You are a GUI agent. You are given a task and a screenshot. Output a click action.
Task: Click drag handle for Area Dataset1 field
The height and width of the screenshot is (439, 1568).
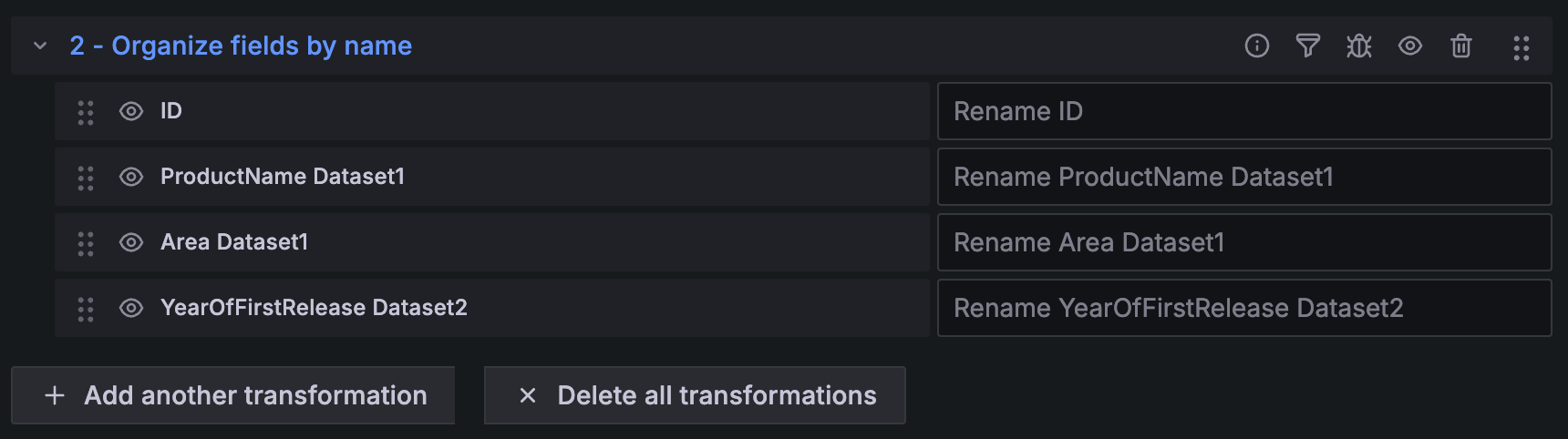coord(86,243)
